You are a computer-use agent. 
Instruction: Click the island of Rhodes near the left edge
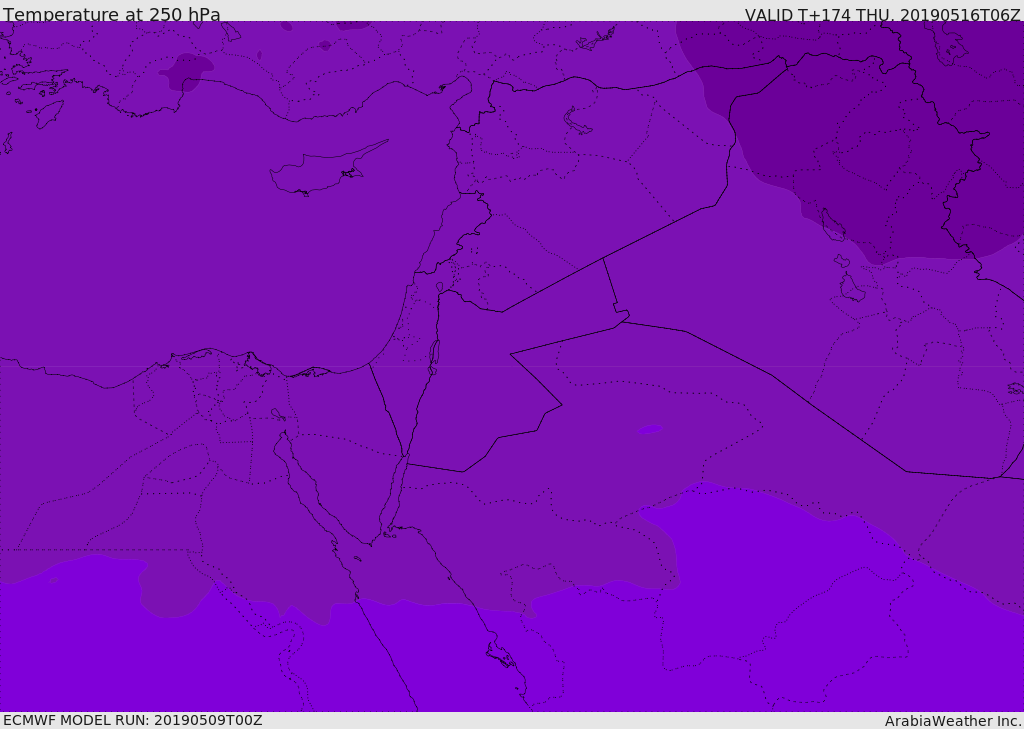(x=48, y=113)
